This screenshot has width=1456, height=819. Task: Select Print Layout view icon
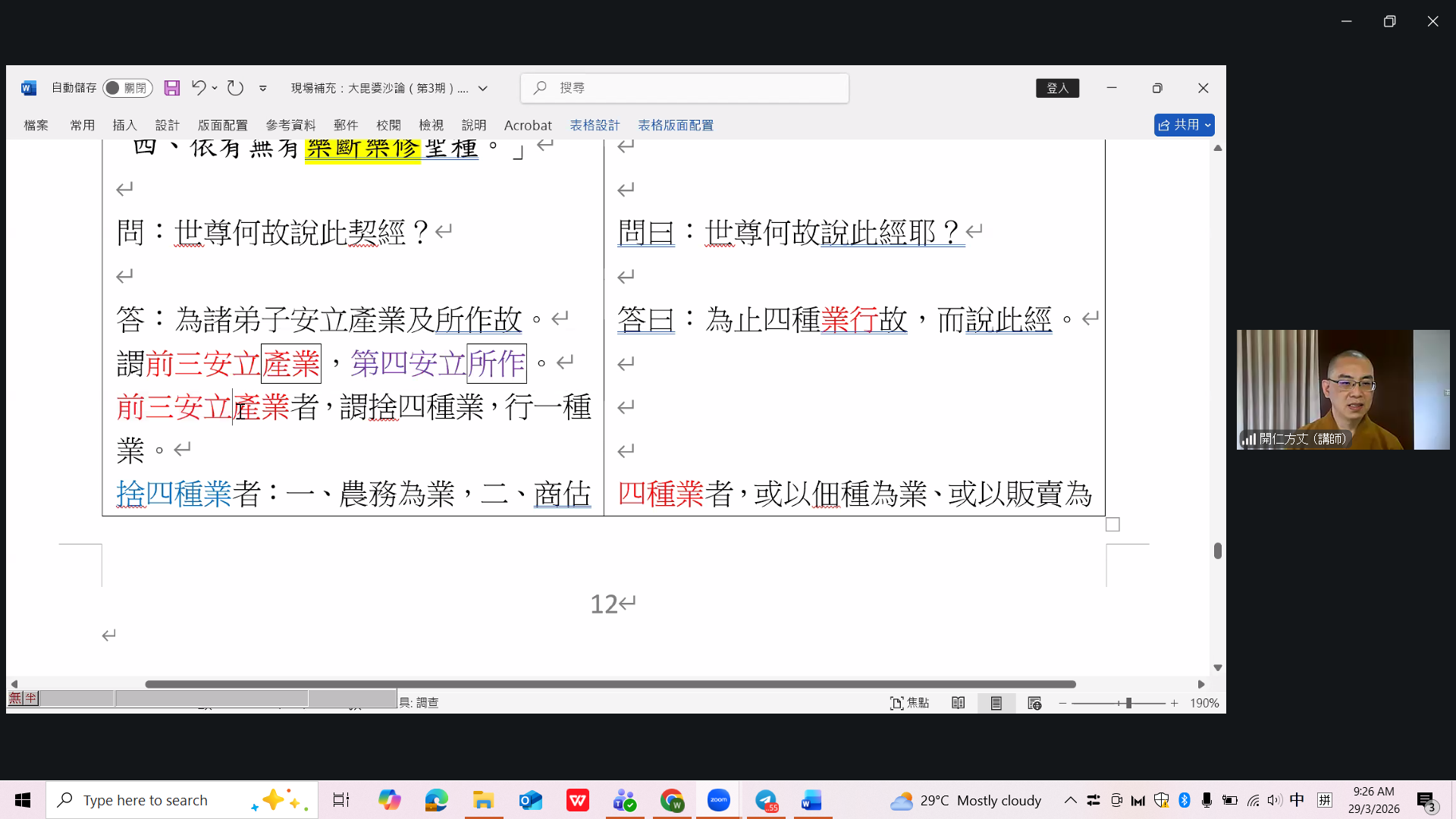[996, 703]
